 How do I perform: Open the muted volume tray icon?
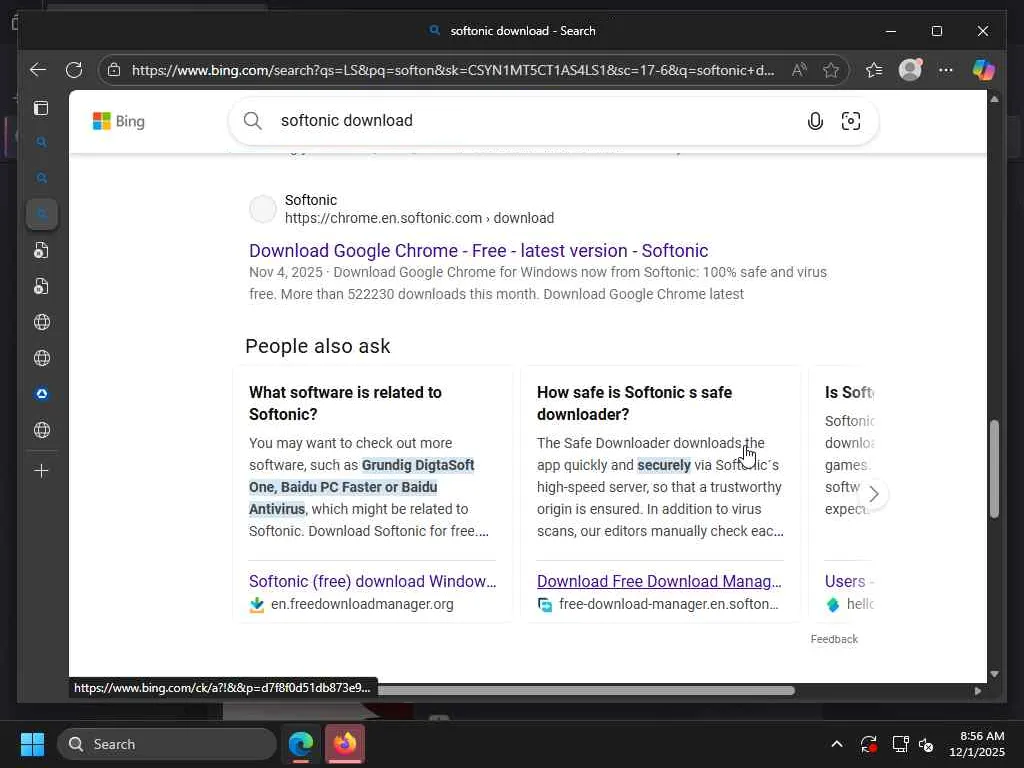(926, 744)
